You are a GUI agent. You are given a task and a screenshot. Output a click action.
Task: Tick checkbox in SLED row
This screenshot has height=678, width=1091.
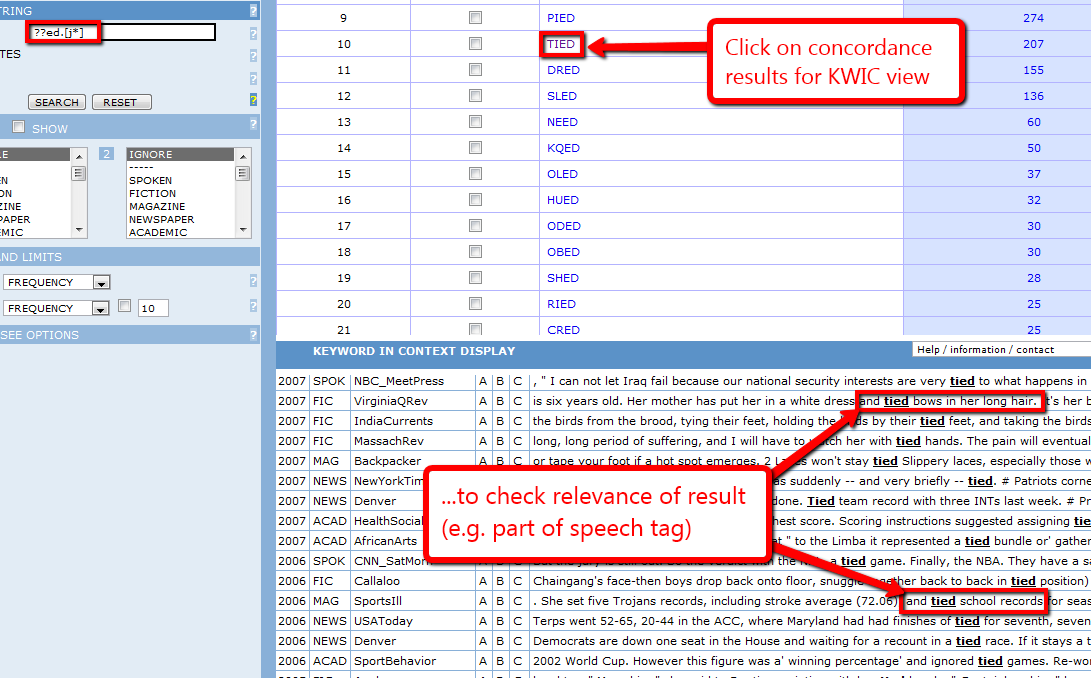[475, 95]
